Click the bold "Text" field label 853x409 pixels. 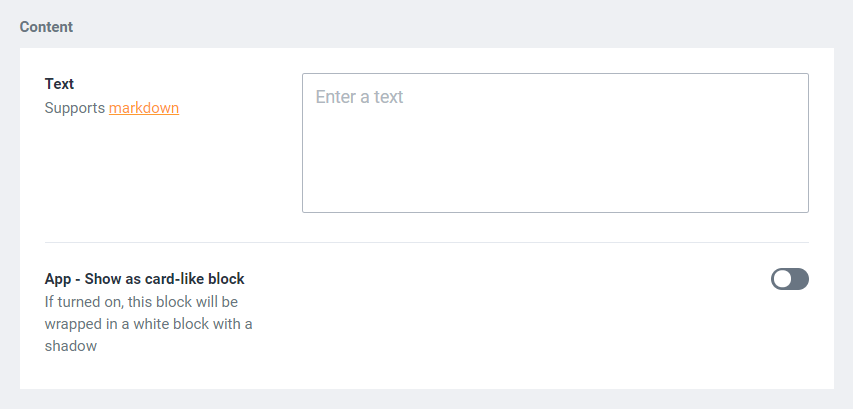(x=60, y=84)
